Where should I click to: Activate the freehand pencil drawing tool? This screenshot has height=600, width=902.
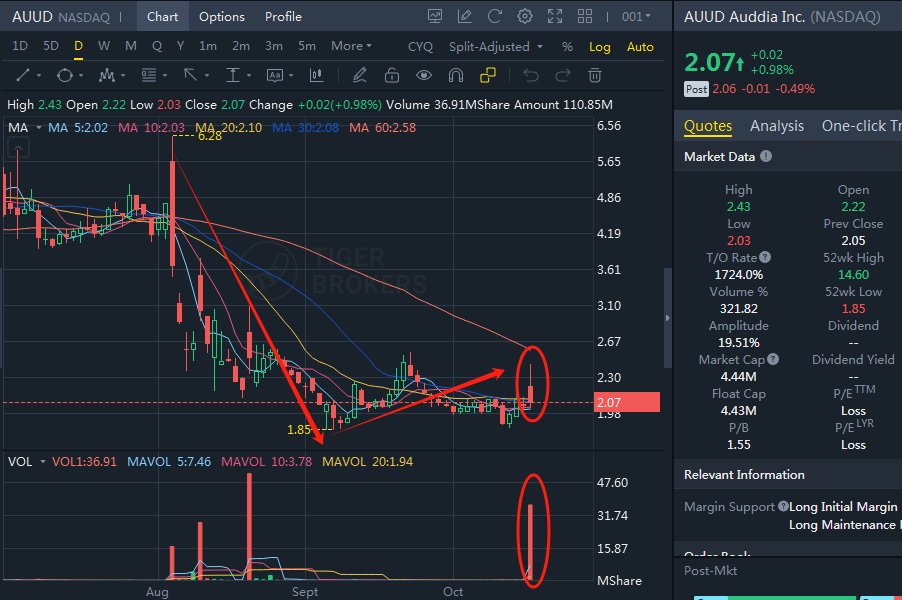click(x=360, y=75)
